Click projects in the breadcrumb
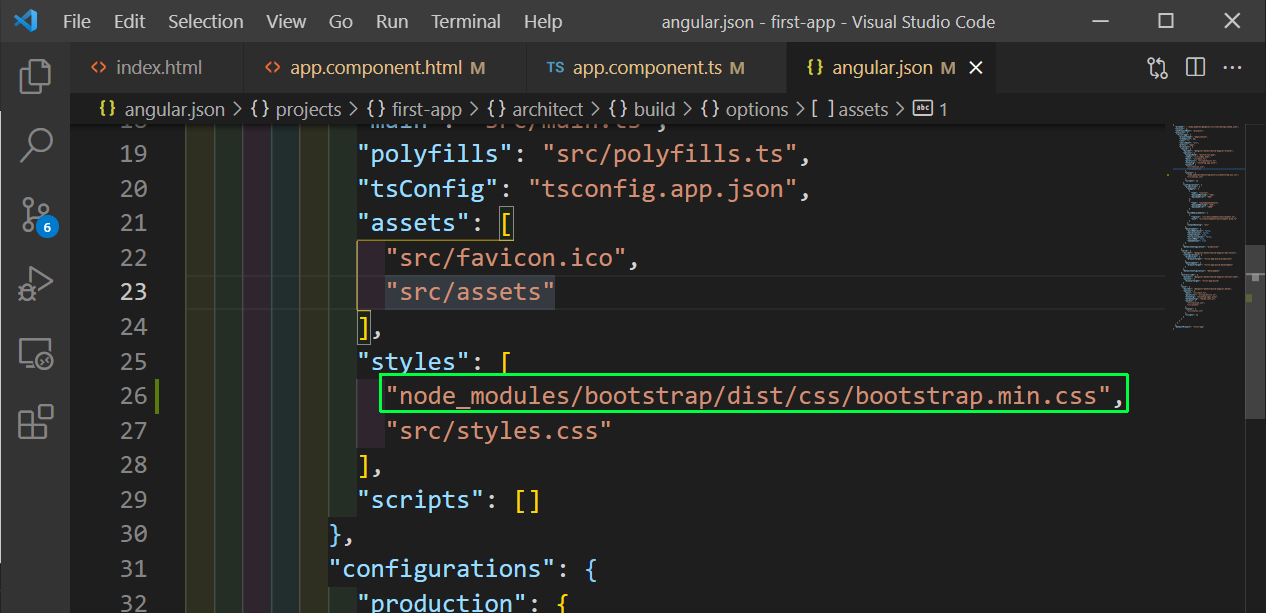This screenshot has height=613, width=1266. coord(296,109)
